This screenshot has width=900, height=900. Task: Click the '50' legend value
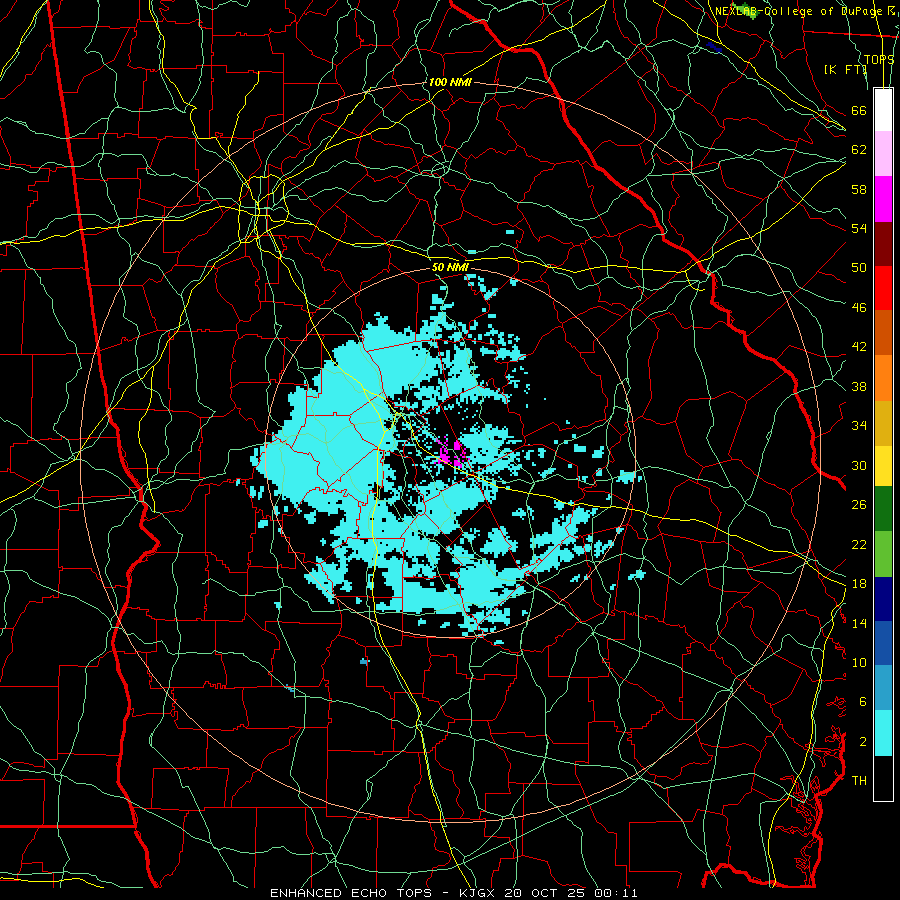859,267
